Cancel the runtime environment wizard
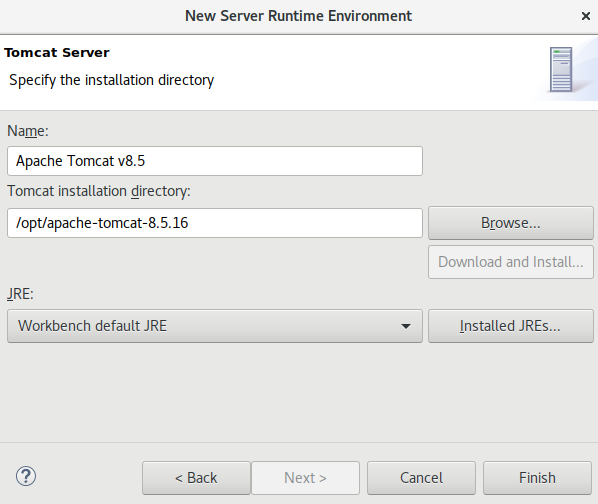The image size is (598, 504). [x=421, y=478]
